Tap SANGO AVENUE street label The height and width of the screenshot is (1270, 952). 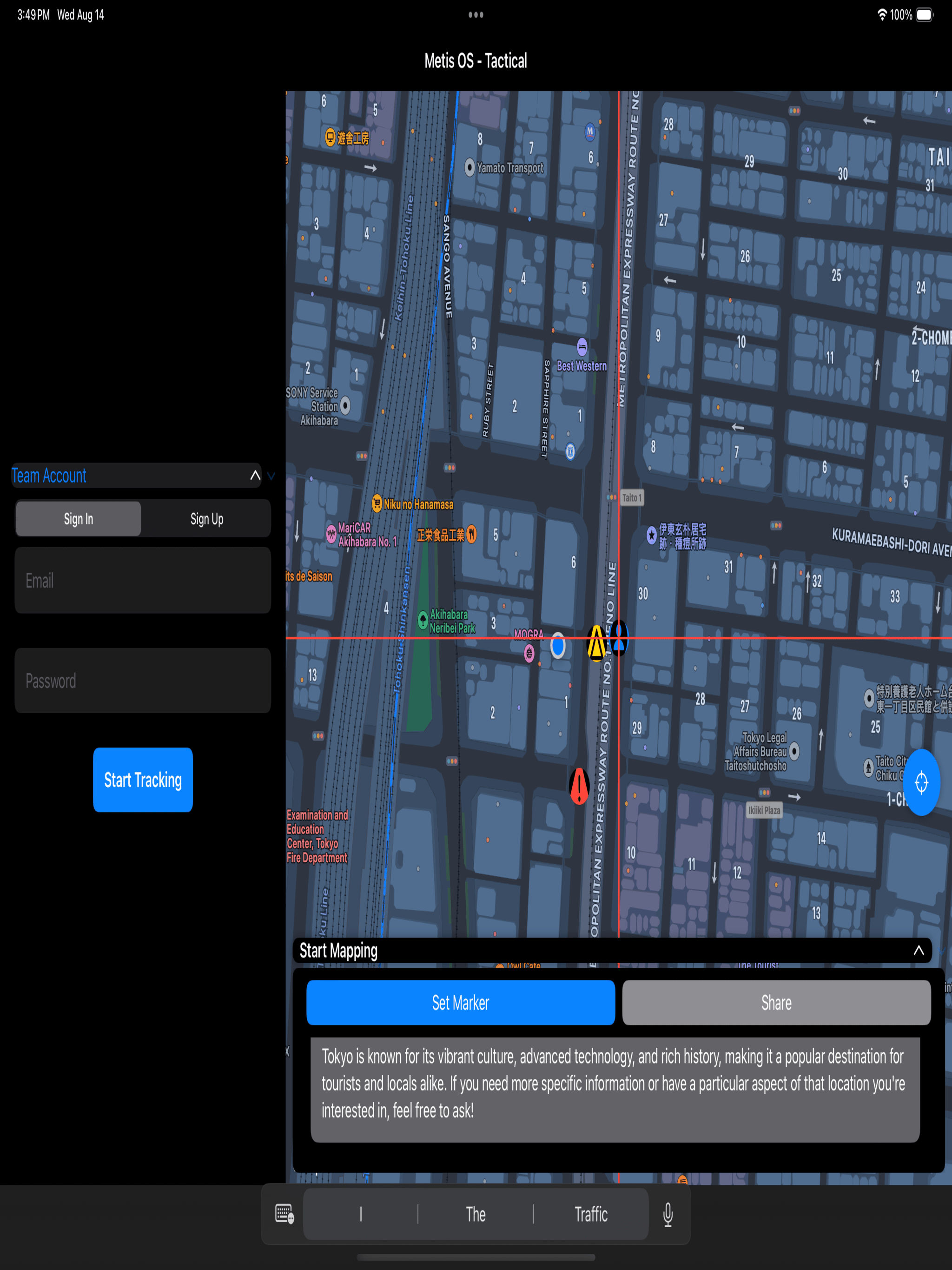point(448,266)
